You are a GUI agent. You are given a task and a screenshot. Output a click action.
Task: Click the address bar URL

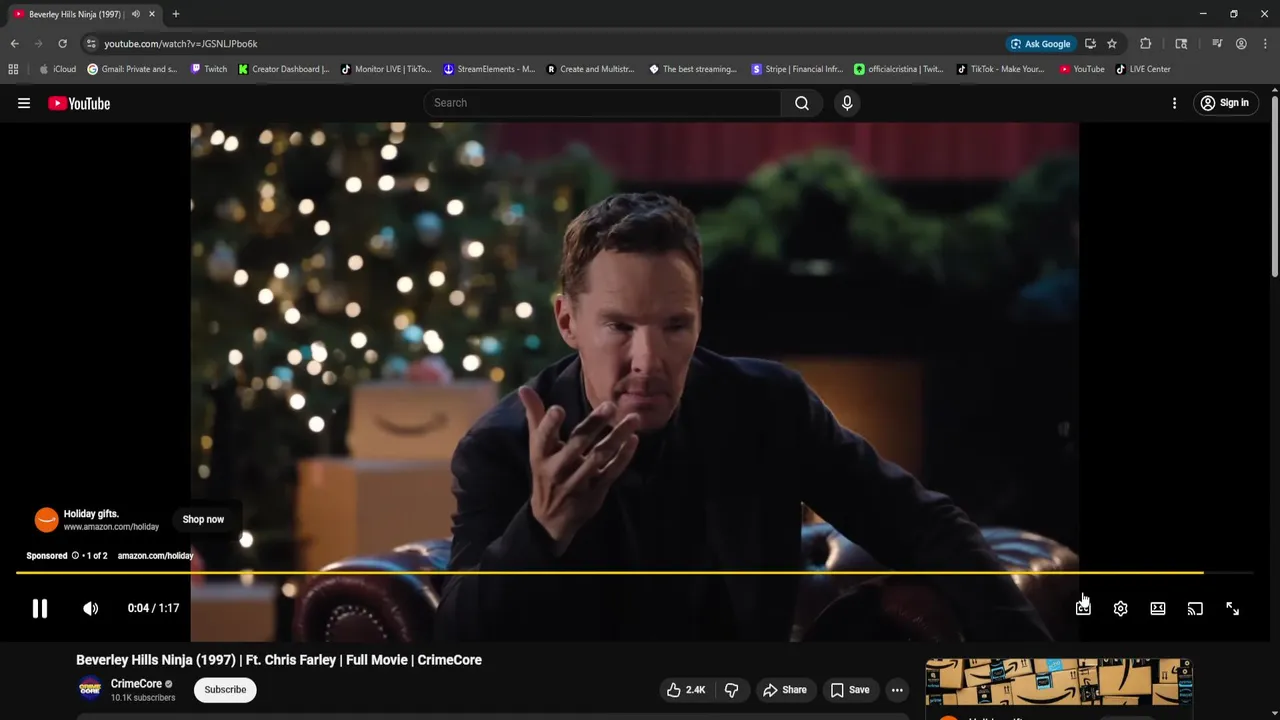tap(181, 44)
